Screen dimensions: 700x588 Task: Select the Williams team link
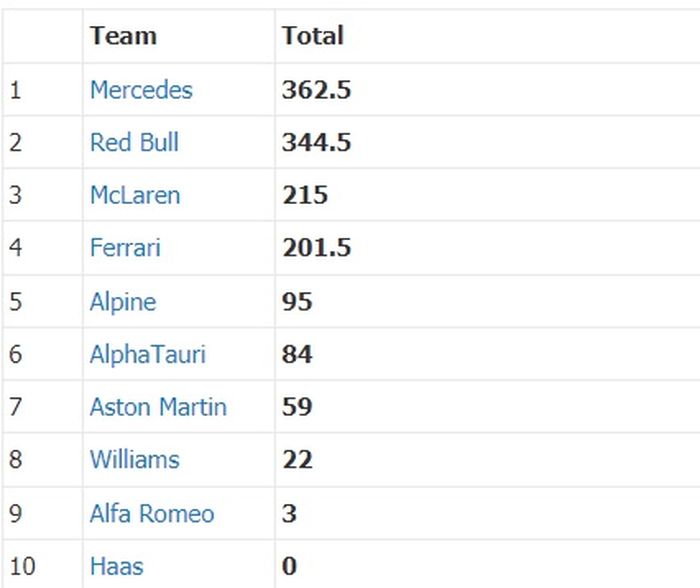[135, 460]
